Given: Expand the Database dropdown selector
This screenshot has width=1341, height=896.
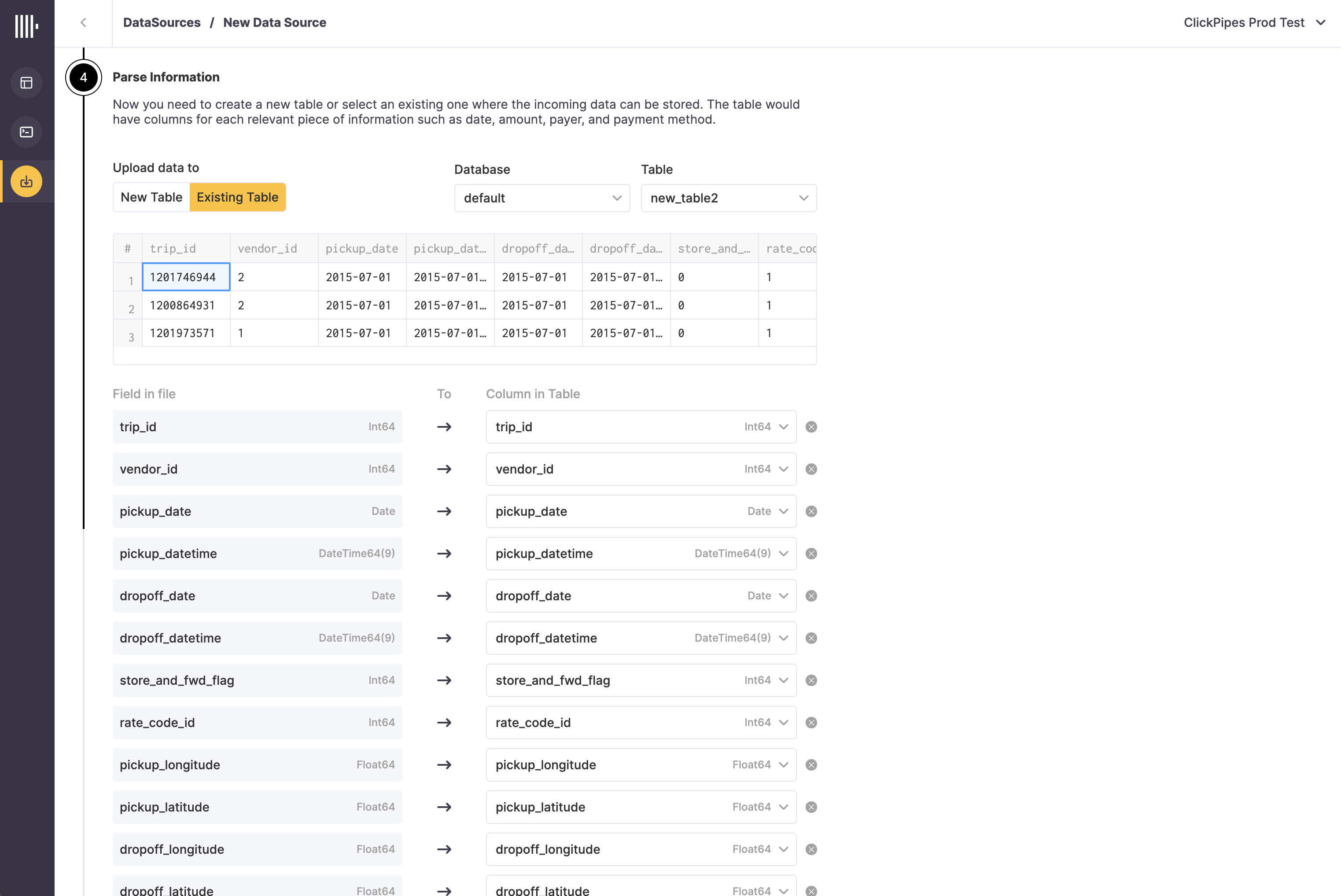Looking at the screenshot, I should click(541, 198).
